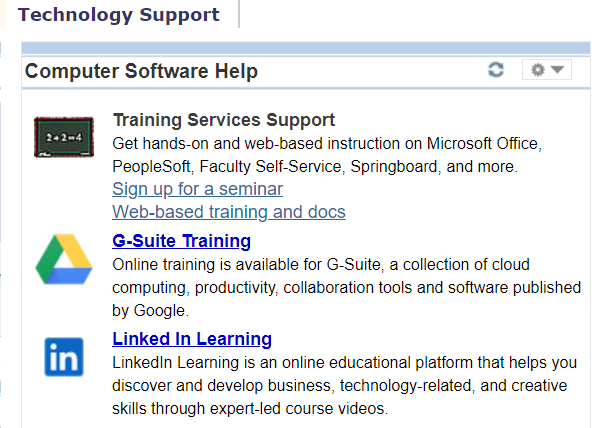Click the words by Google in description

pyautogui.click(x=149, y=311)
